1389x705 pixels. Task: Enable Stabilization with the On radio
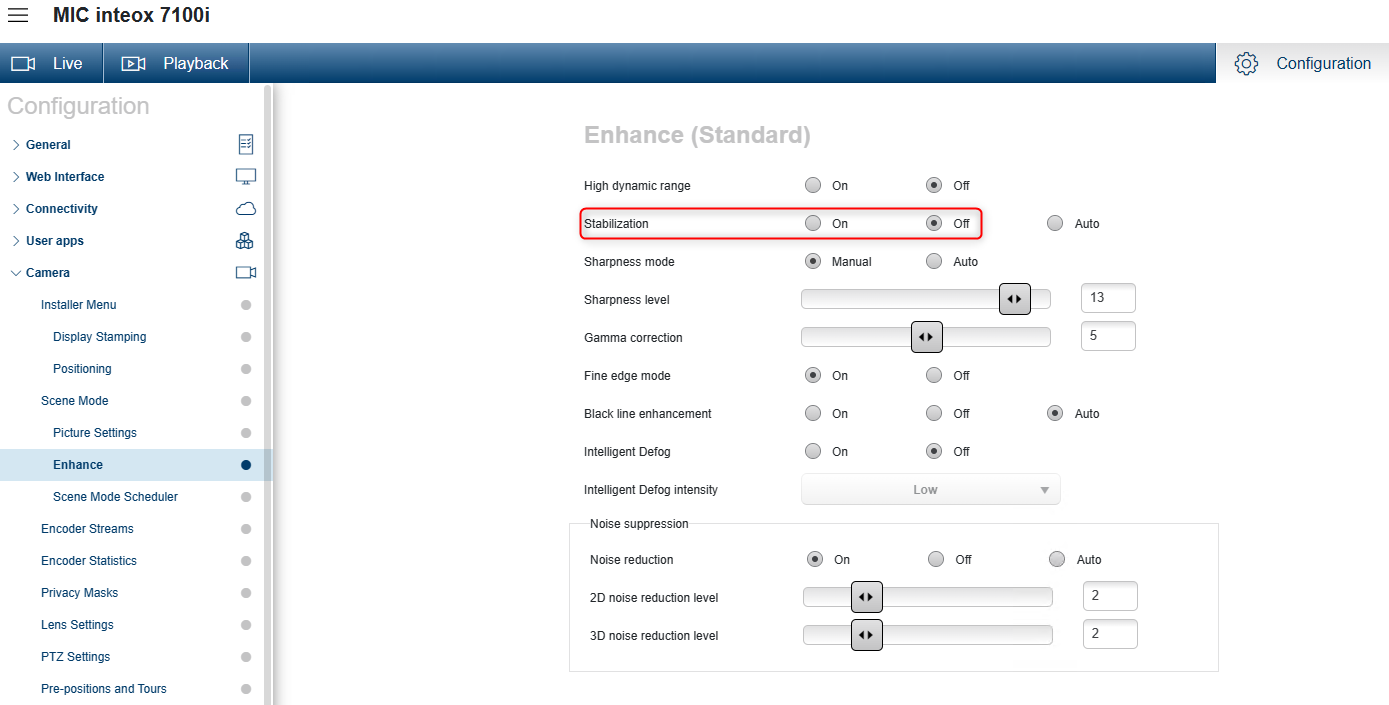point(813,223)
